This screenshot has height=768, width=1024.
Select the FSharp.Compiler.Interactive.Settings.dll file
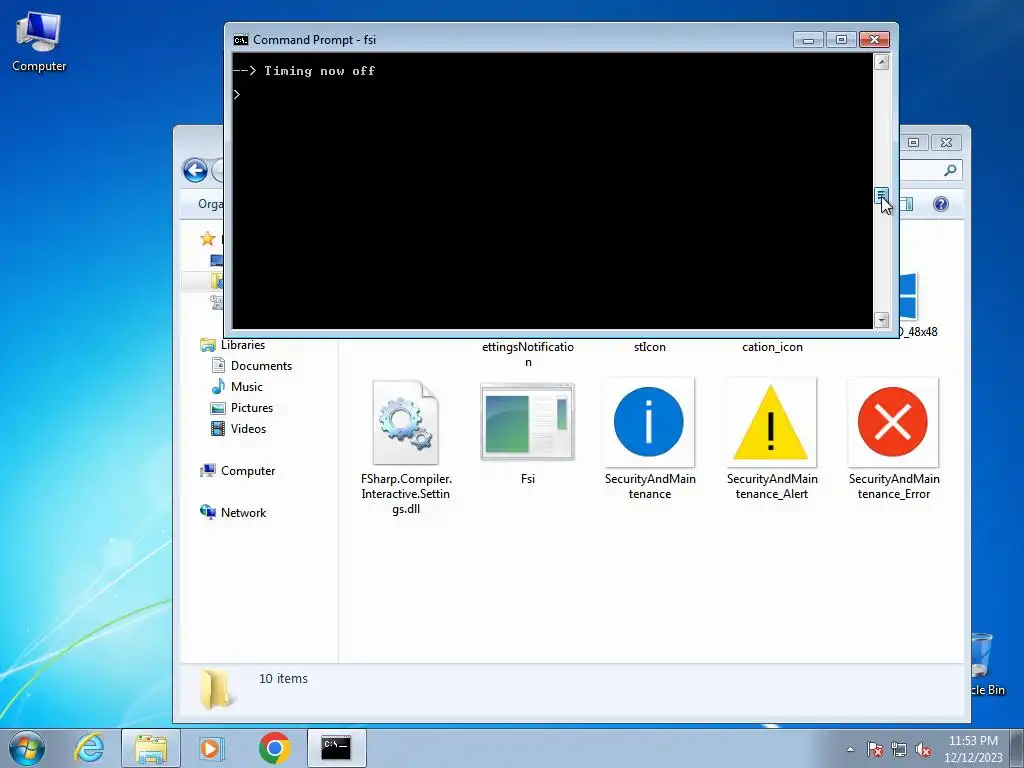[406, 448]
